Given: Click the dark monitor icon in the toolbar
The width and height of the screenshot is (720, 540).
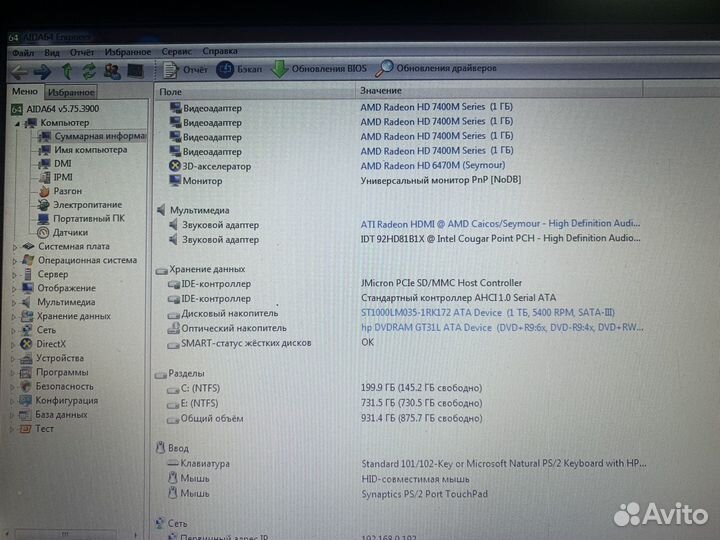Looking at the screenshot, I should pos(135,71).
